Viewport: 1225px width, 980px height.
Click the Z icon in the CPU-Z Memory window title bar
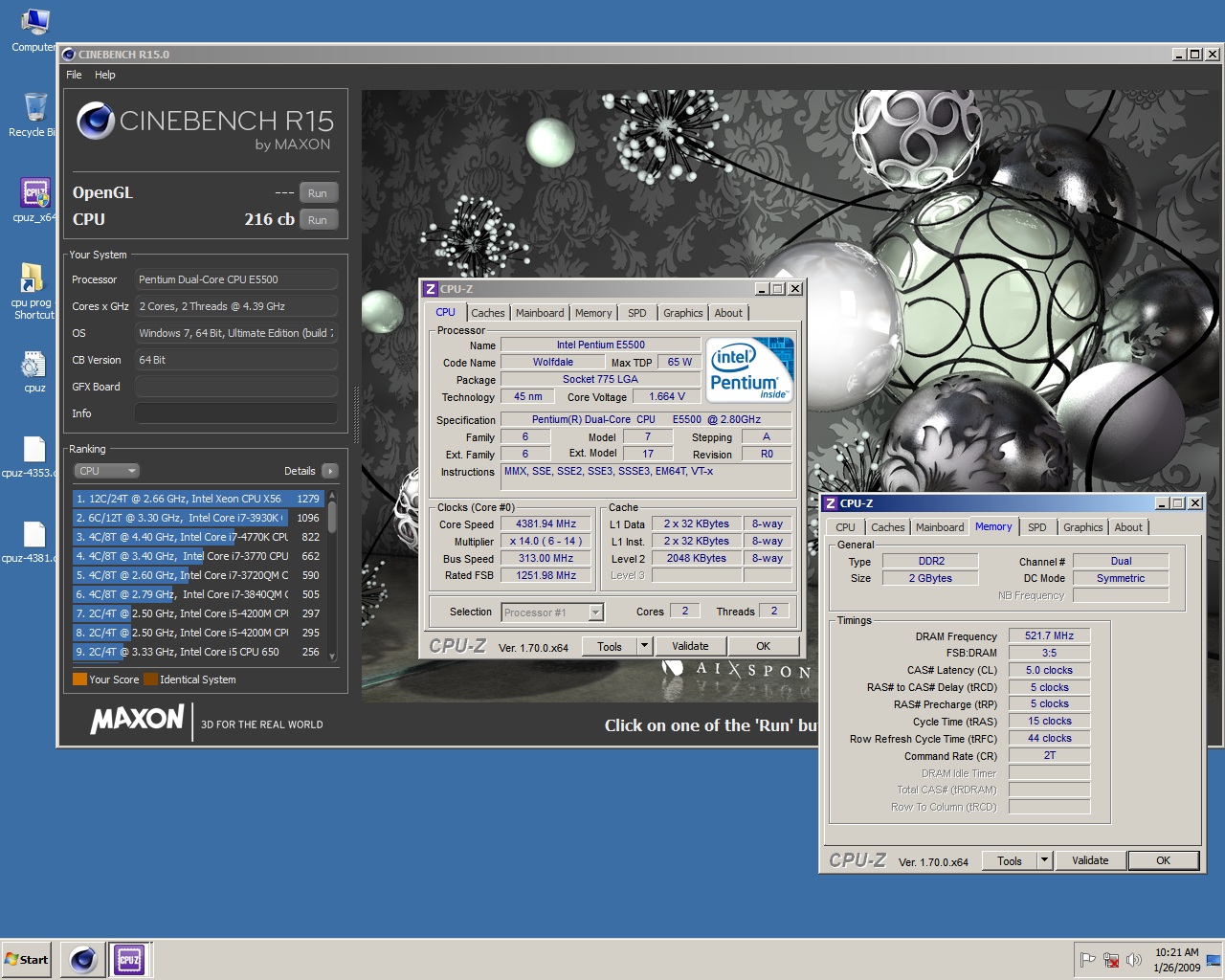coord(831,503)
